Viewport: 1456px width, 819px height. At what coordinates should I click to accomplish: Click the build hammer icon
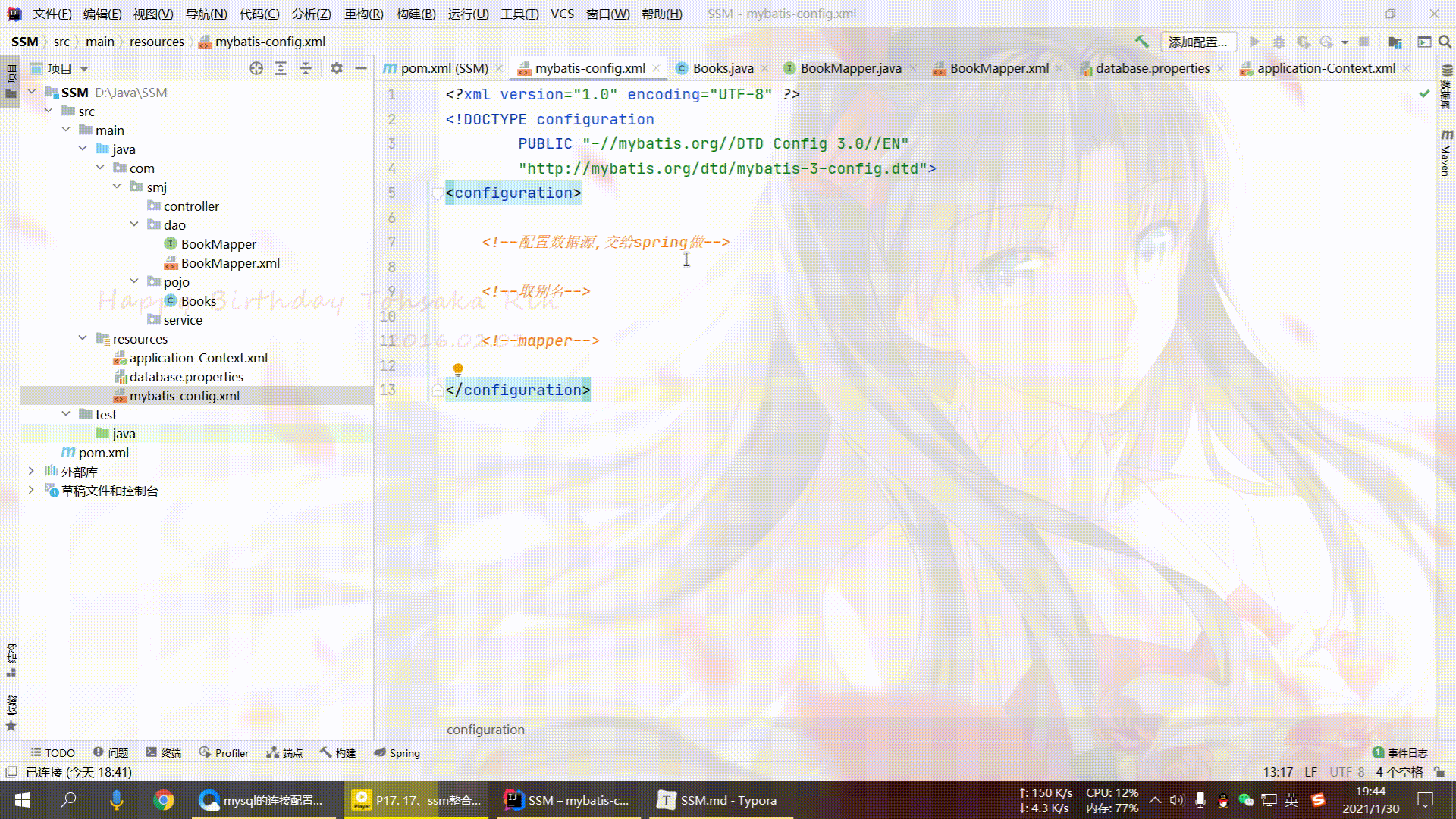1141,42
